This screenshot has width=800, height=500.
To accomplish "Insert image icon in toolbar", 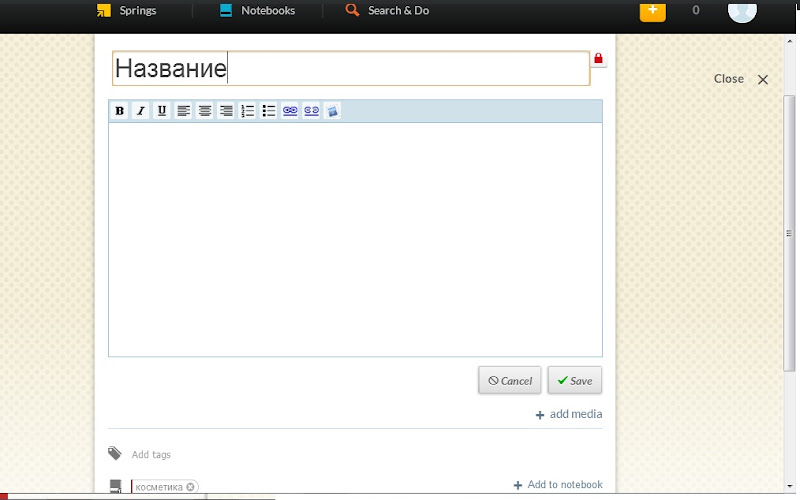I will click(332, 111).
